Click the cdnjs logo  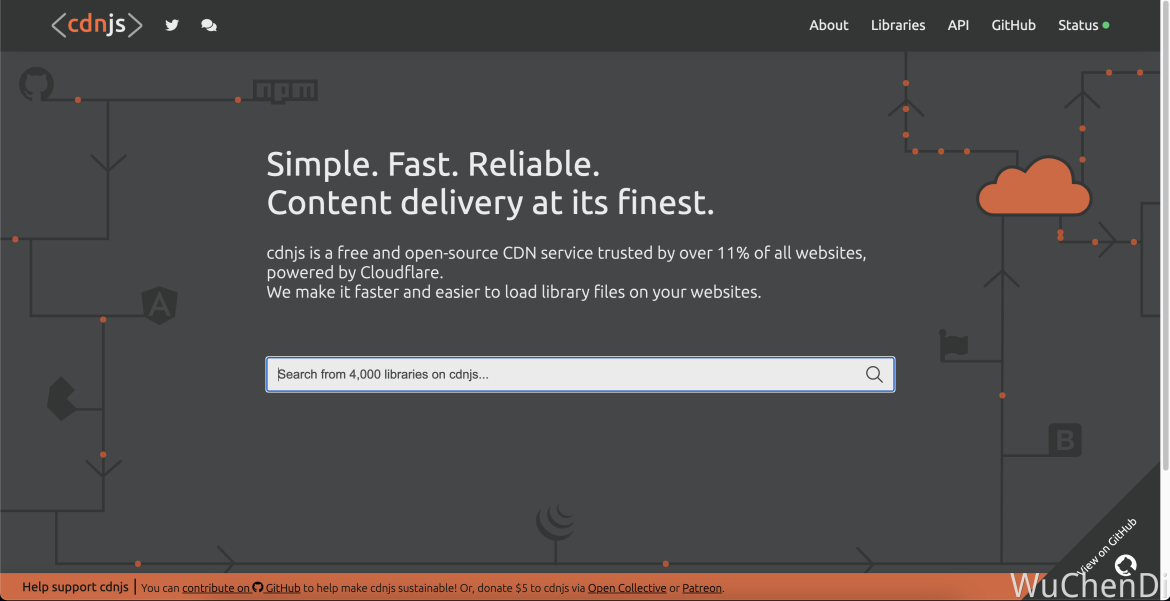pyautogui.click(x=97, y=25)
